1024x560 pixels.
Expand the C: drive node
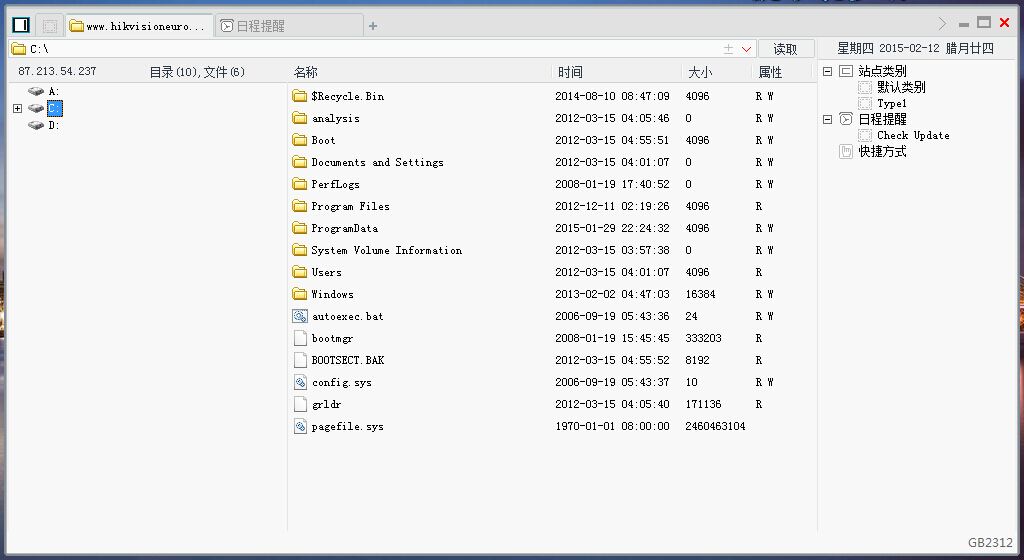pyautogui.click(x=18, y=108)
